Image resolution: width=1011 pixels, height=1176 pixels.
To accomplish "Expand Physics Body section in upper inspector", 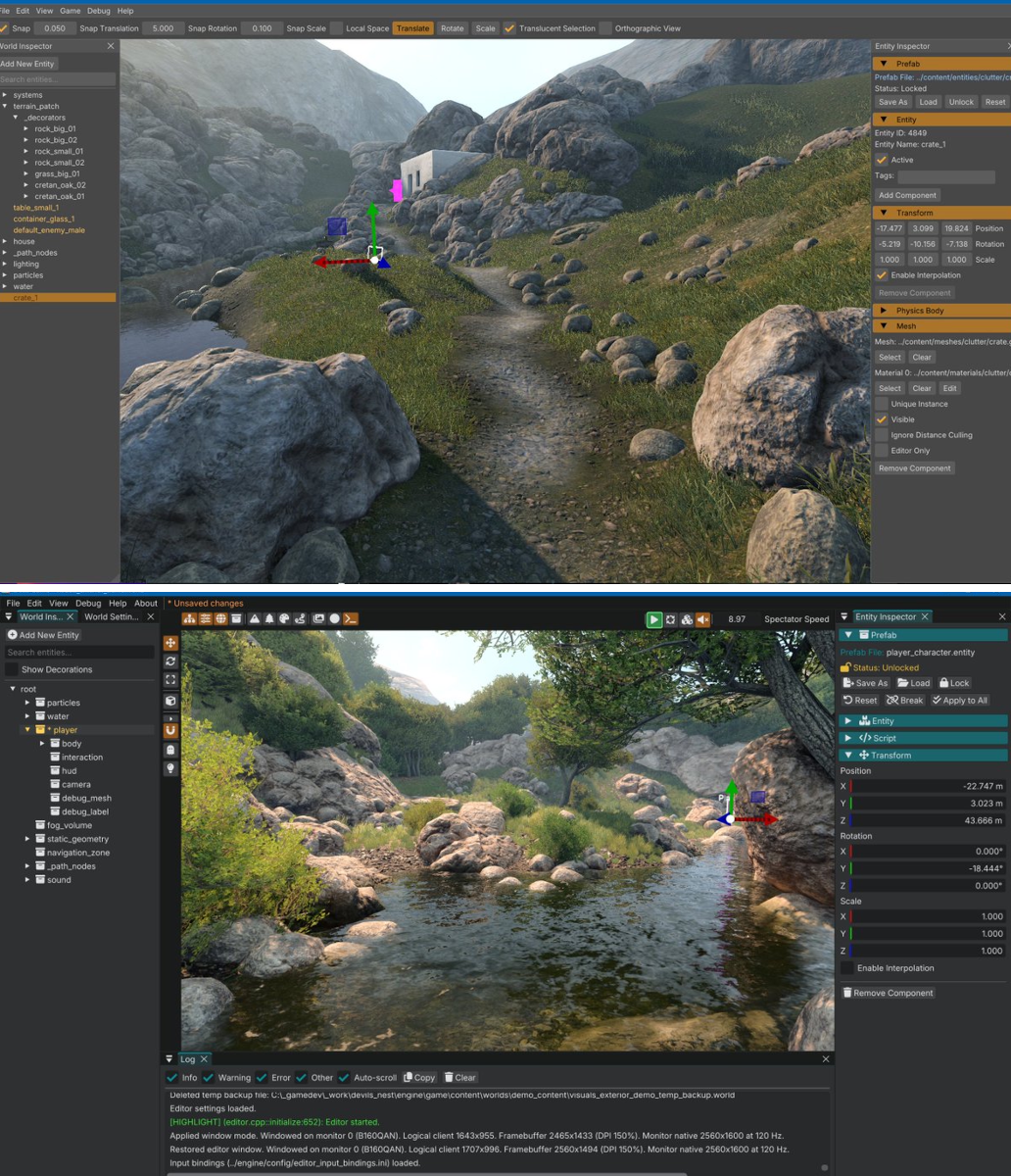I will (884, 311).
